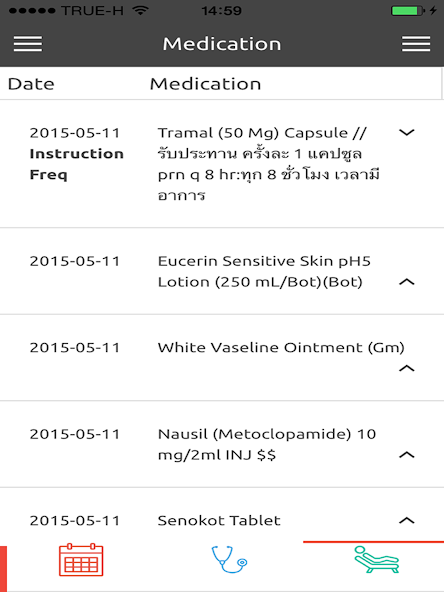Expand the Senokot Tablet chevron
This screenshot has height=592, width=444.
(407, 520)
